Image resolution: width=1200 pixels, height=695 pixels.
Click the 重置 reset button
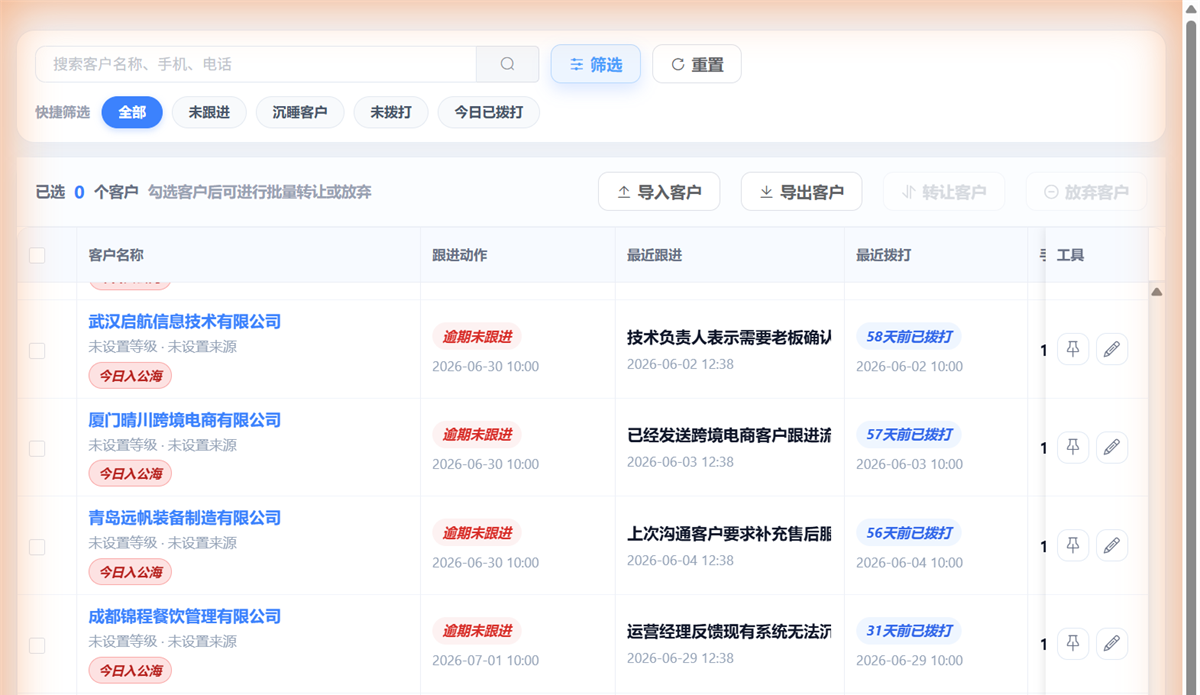(697, 64)
